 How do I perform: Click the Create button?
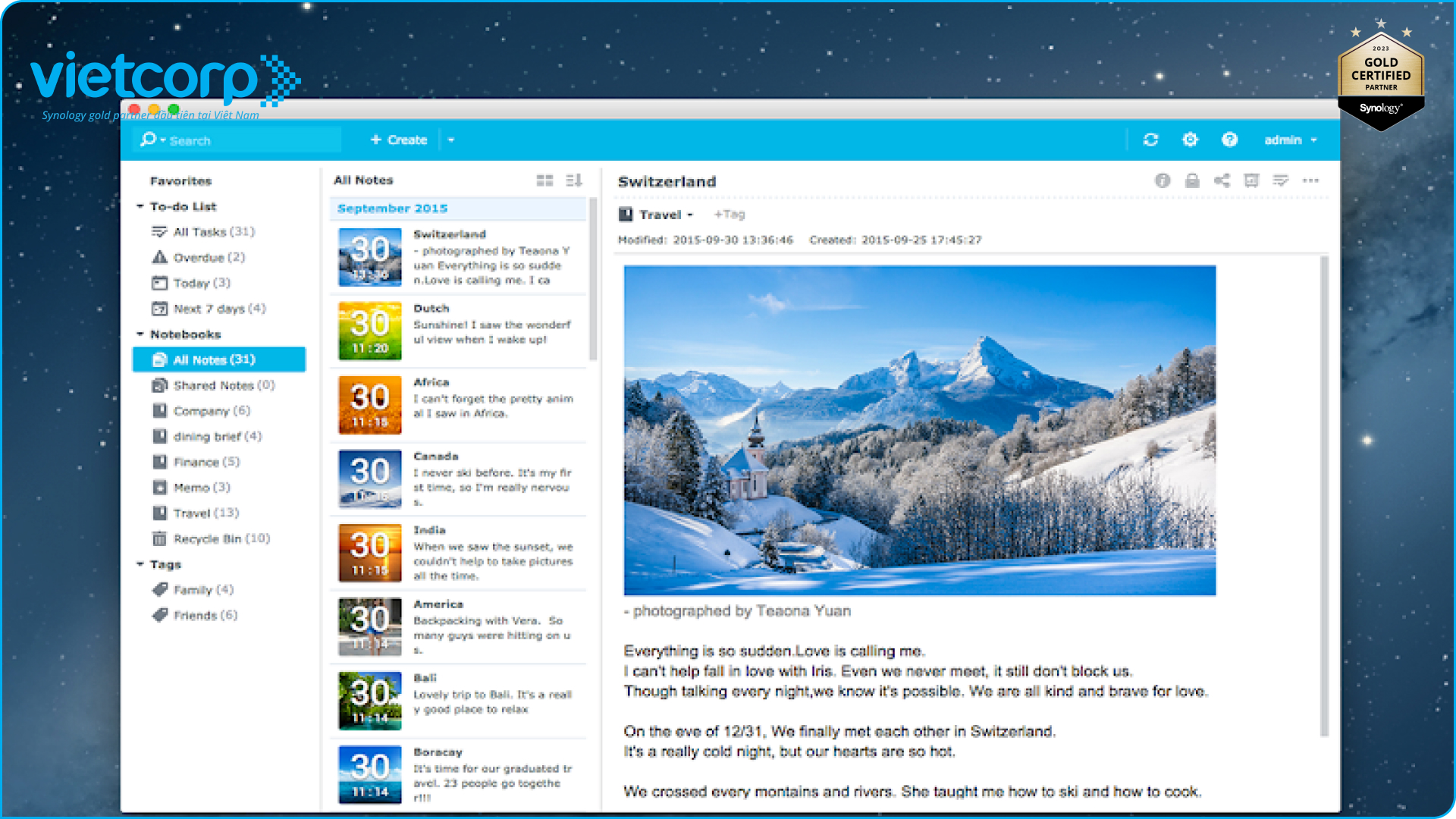[399, 140]
